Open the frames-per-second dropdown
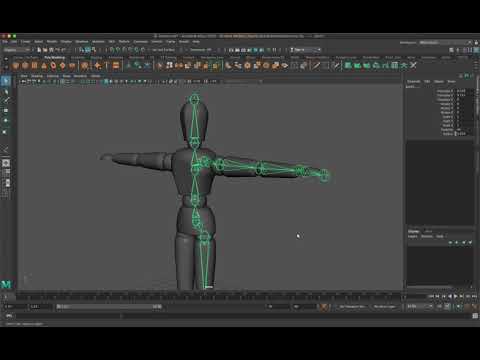This screenshot has width=480, height=360. (420, 307)
